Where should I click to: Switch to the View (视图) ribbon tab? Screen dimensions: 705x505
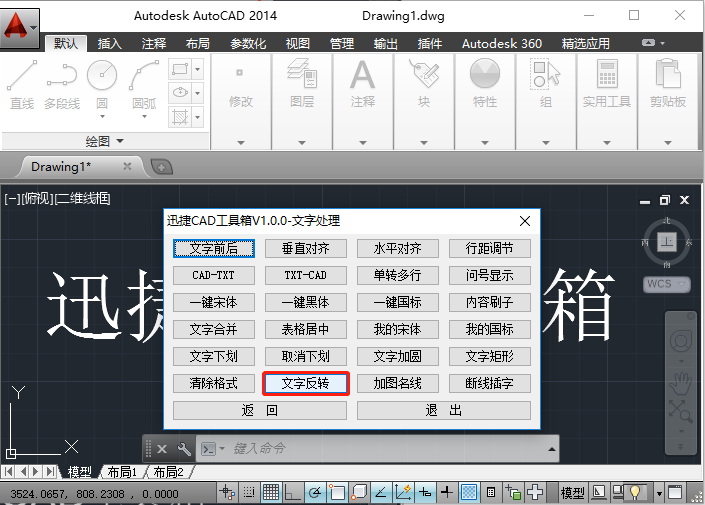(298, 44)
